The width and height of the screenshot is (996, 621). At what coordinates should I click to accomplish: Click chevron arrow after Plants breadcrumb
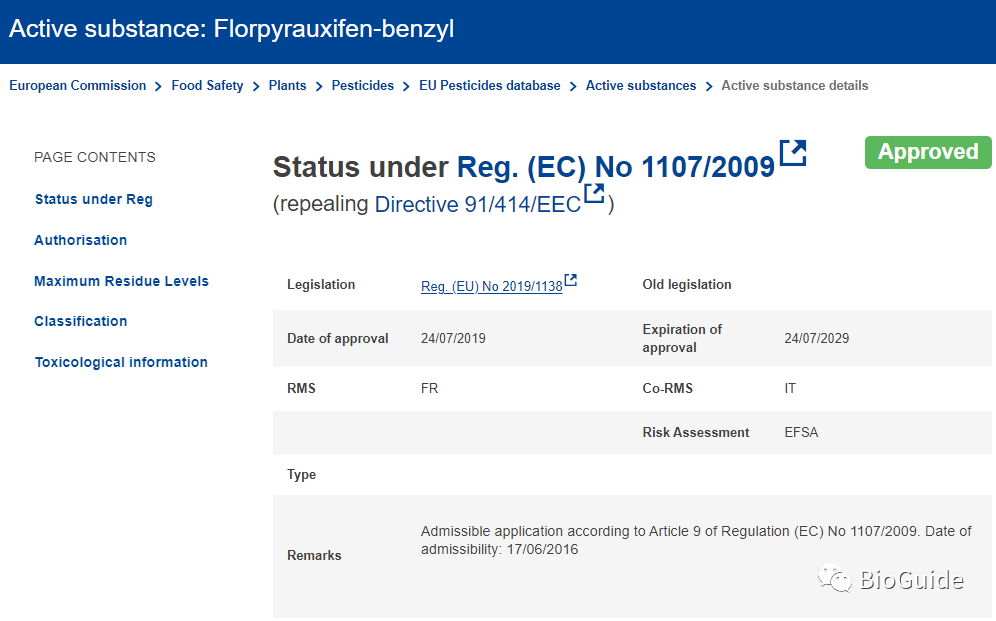pos(319,86)
